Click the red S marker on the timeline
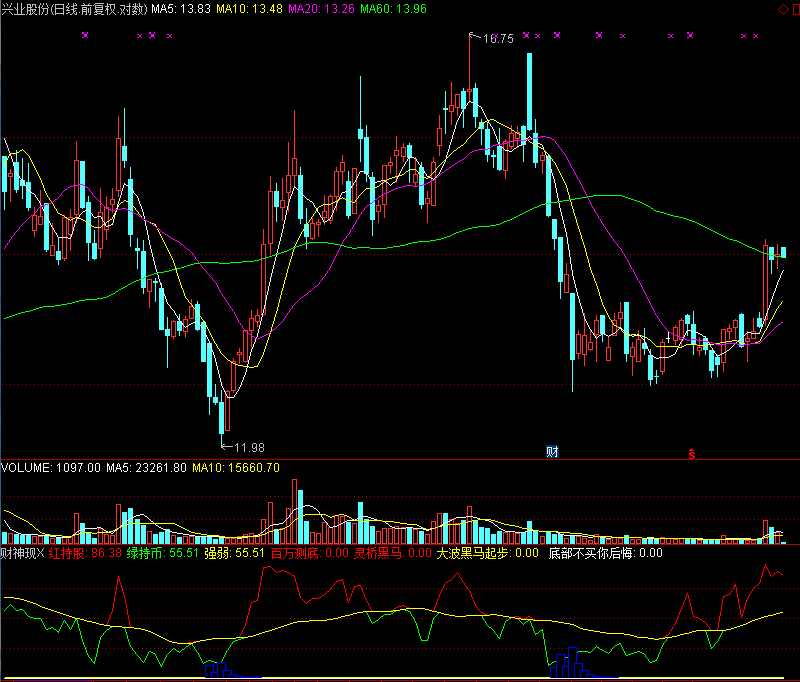The image size is (800, 682). [690, 453]
